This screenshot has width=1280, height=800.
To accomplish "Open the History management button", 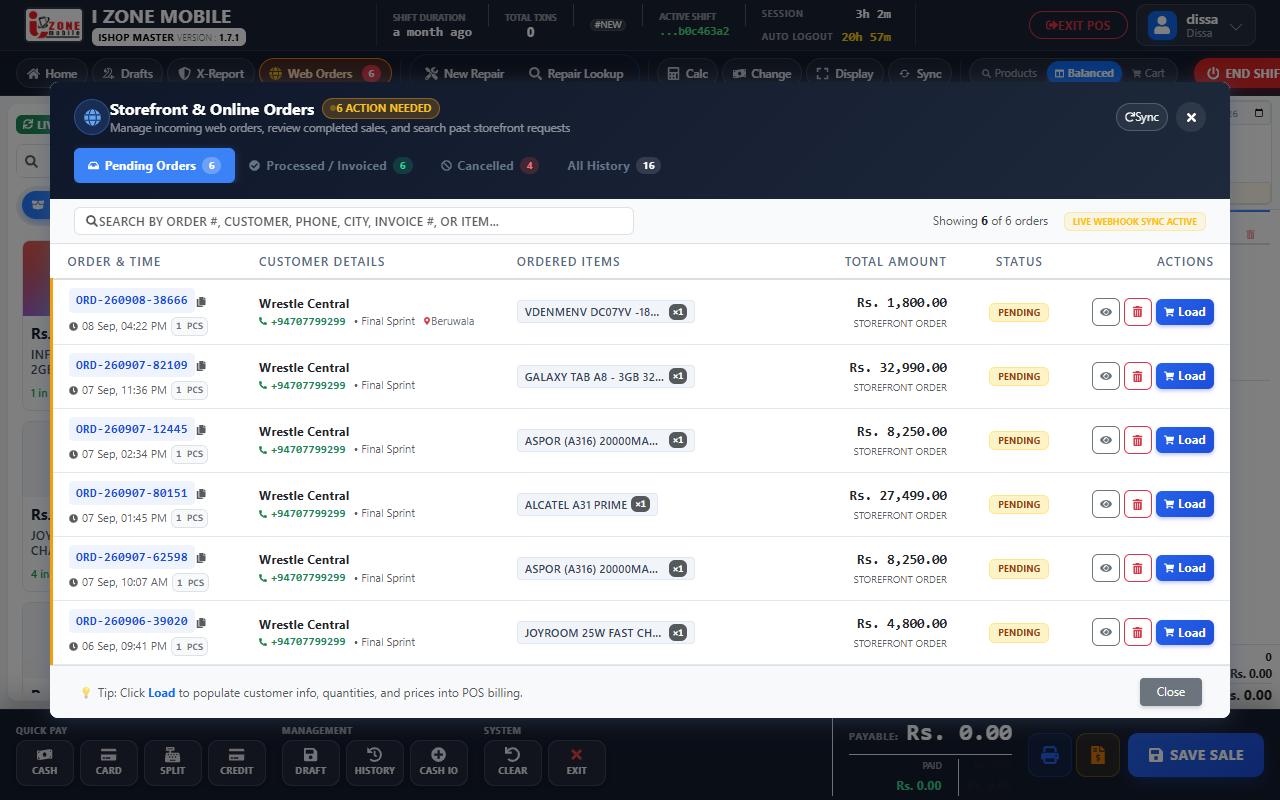I will (x=375, y=762).
